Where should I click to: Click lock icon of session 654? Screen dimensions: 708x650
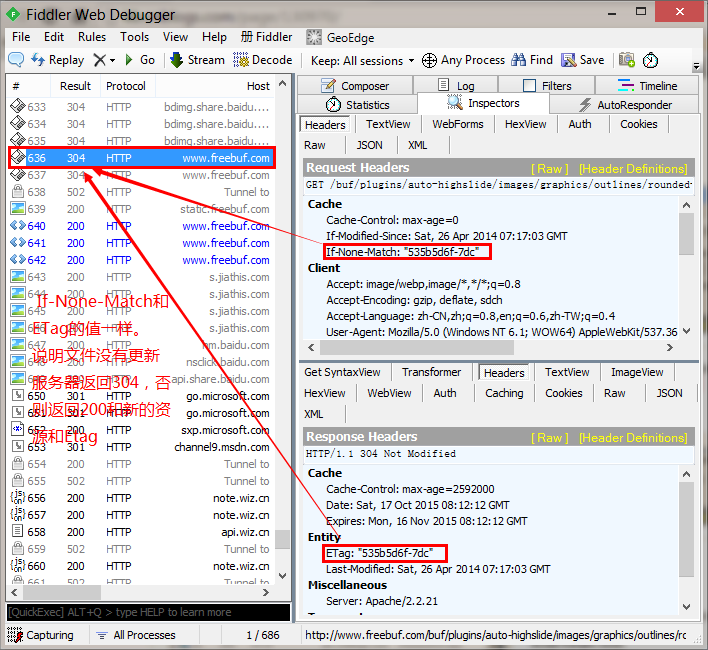(18, 464)
